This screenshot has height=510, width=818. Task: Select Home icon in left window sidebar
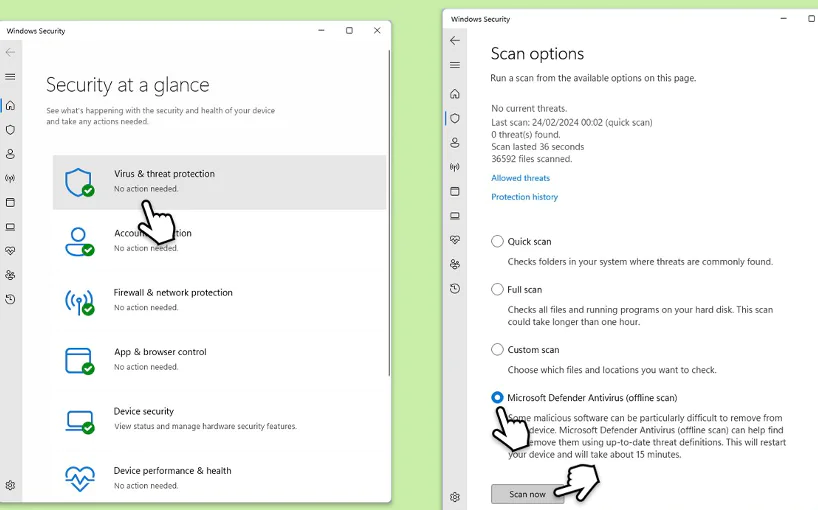[10, 105]
